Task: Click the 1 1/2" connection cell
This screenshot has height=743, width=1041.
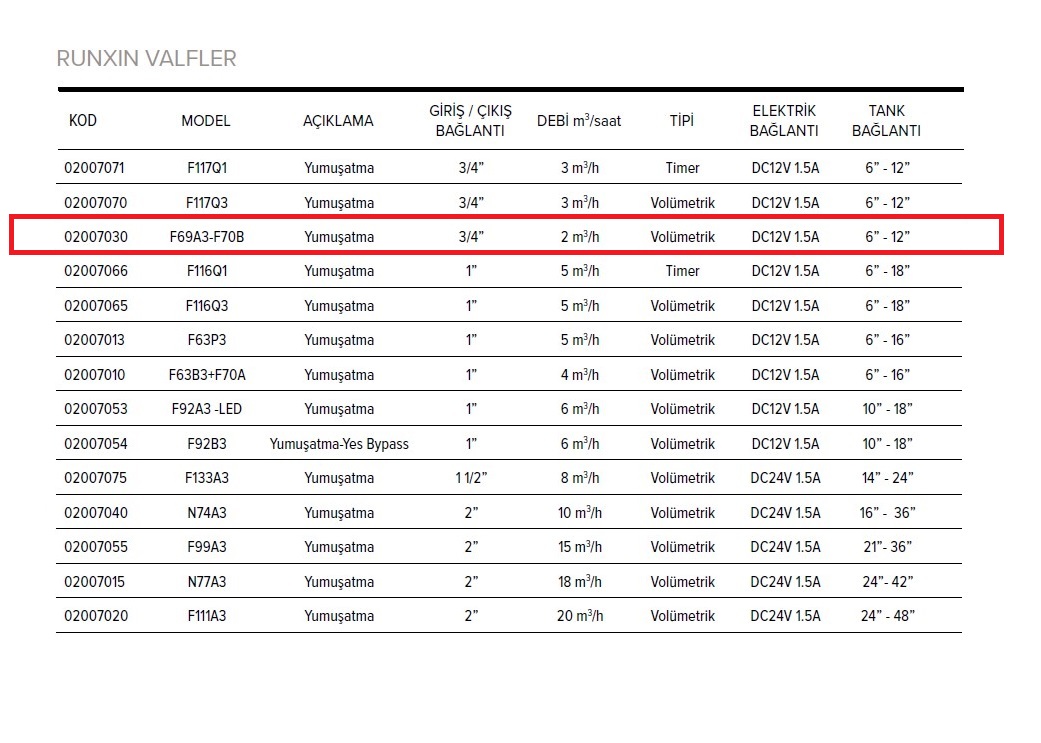Action: click(x=470, y=478)
